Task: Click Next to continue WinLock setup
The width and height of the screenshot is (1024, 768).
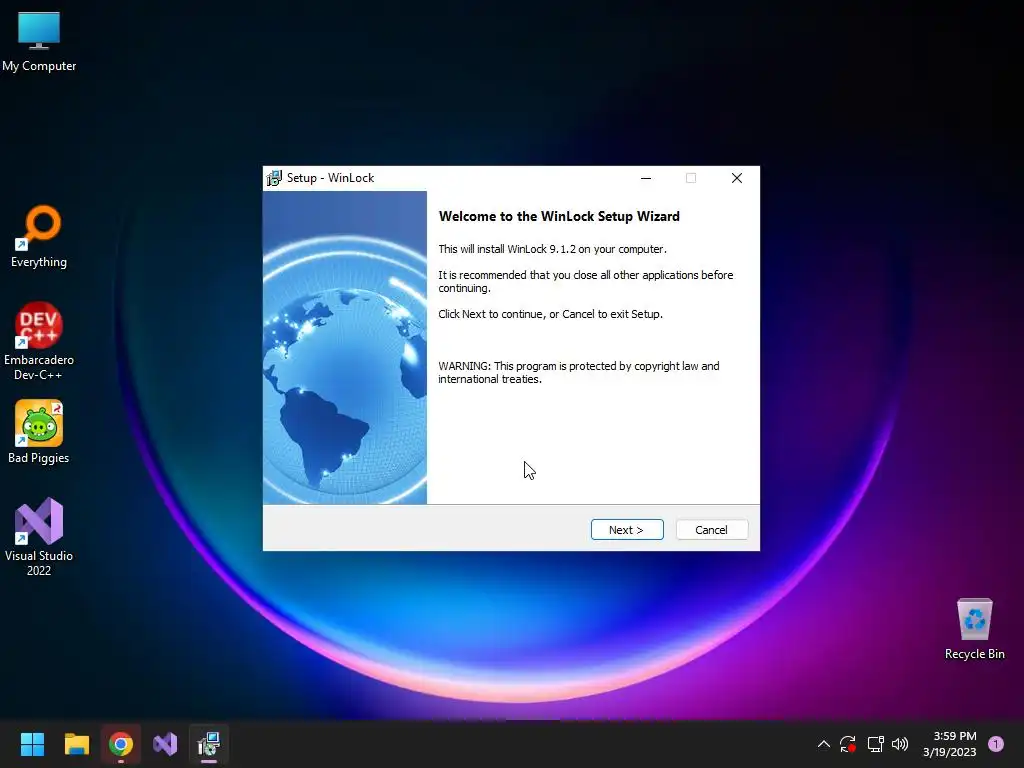Action: (627, 530)
